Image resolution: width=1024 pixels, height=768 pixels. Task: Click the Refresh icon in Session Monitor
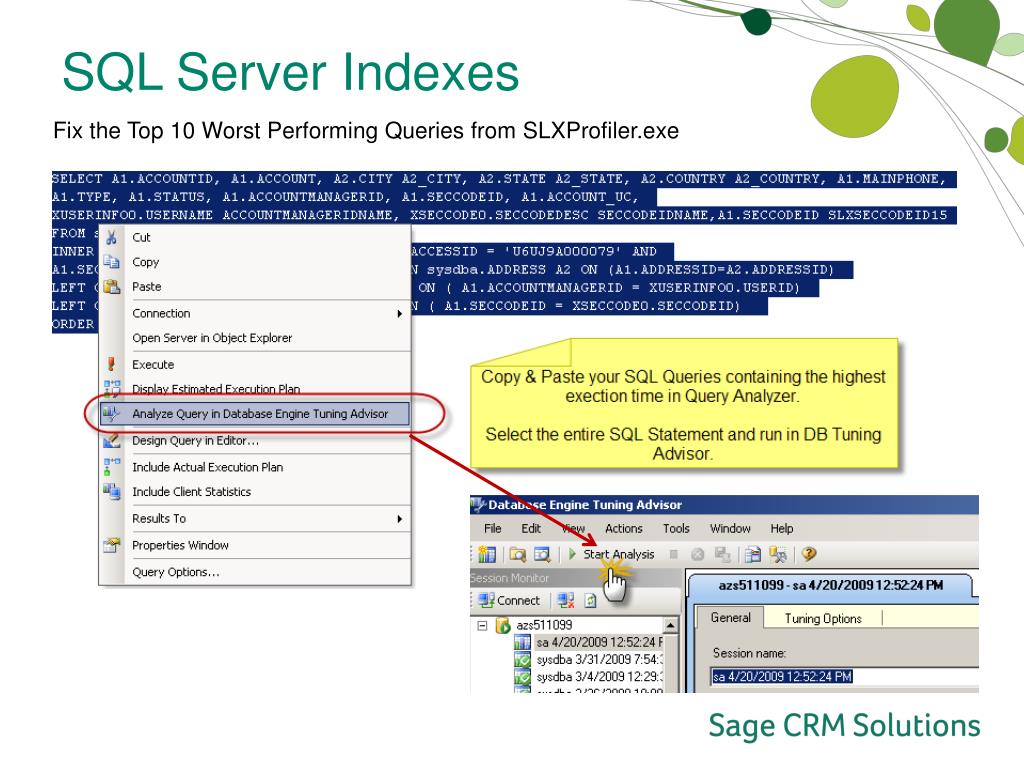[590, 600]
